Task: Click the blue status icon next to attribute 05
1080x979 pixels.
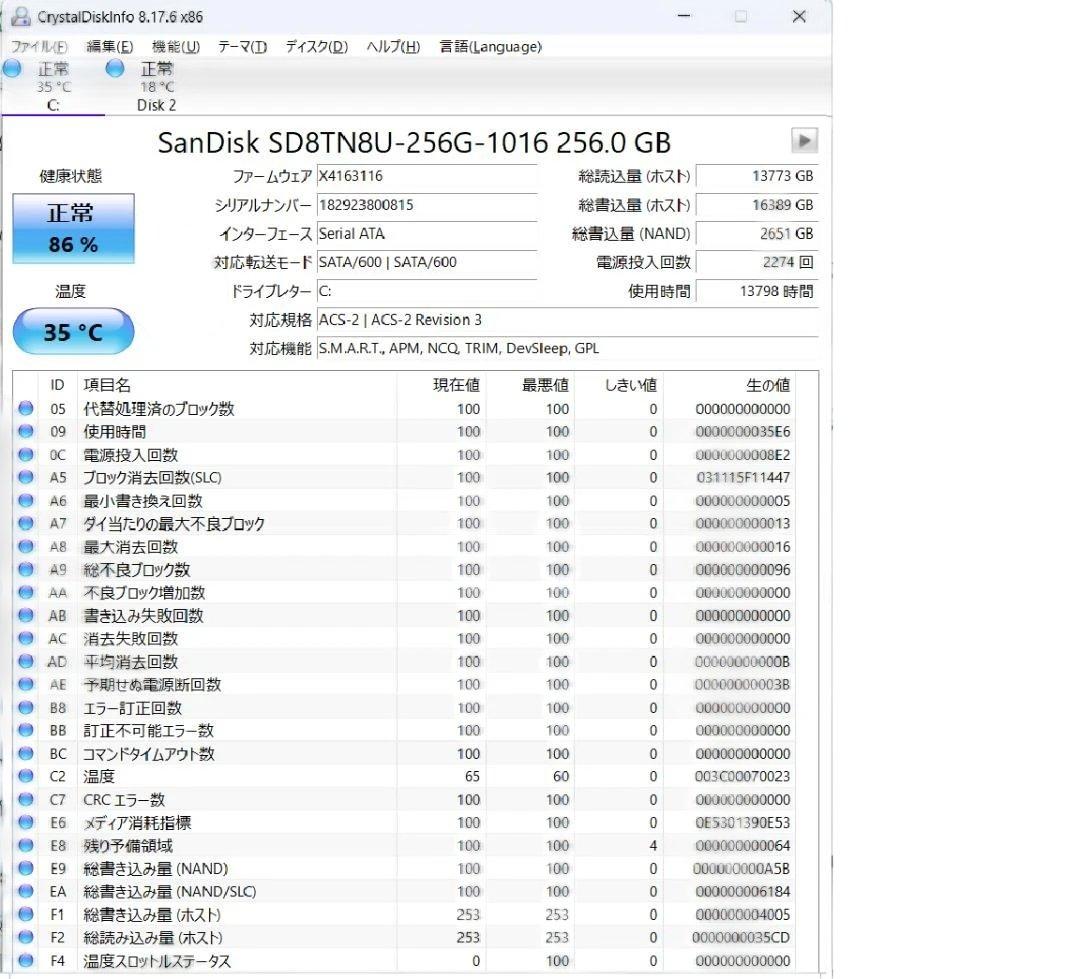Action: [x=25, y=409]
